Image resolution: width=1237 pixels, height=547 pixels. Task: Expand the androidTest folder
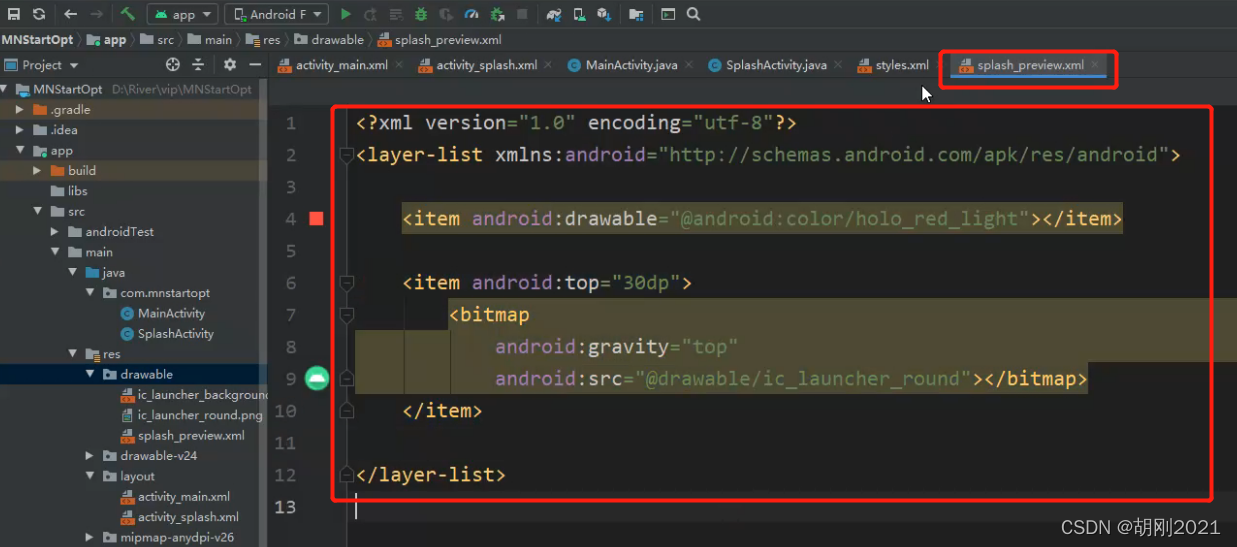[55, 231]
